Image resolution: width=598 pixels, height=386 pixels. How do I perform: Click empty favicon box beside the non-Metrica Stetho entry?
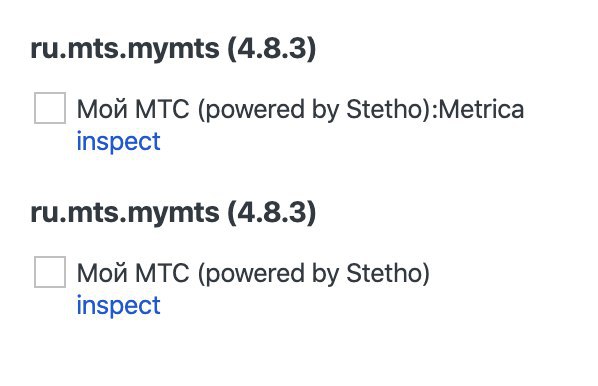point(50,272)
